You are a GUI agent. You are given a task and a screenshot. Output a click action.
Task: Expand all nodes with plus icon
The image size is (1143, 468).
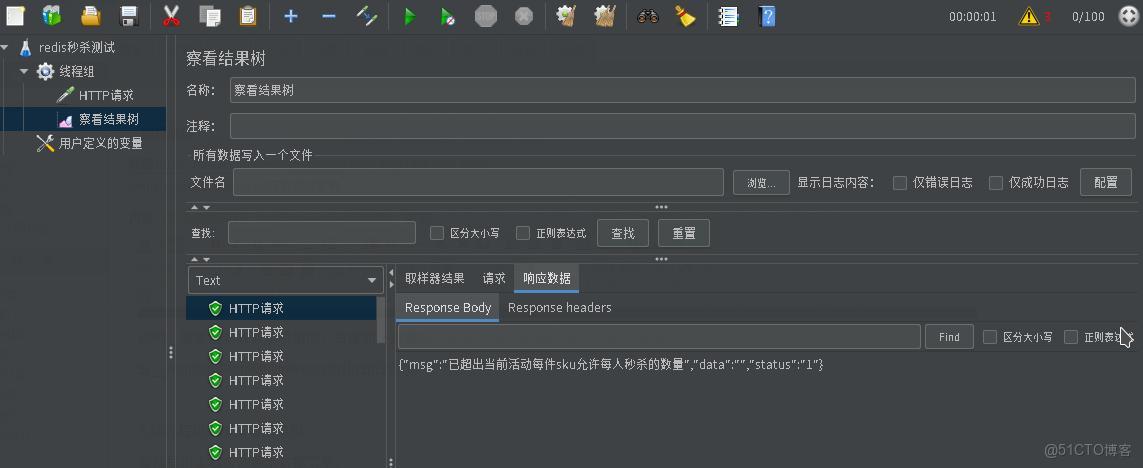[x=290, y=15]
